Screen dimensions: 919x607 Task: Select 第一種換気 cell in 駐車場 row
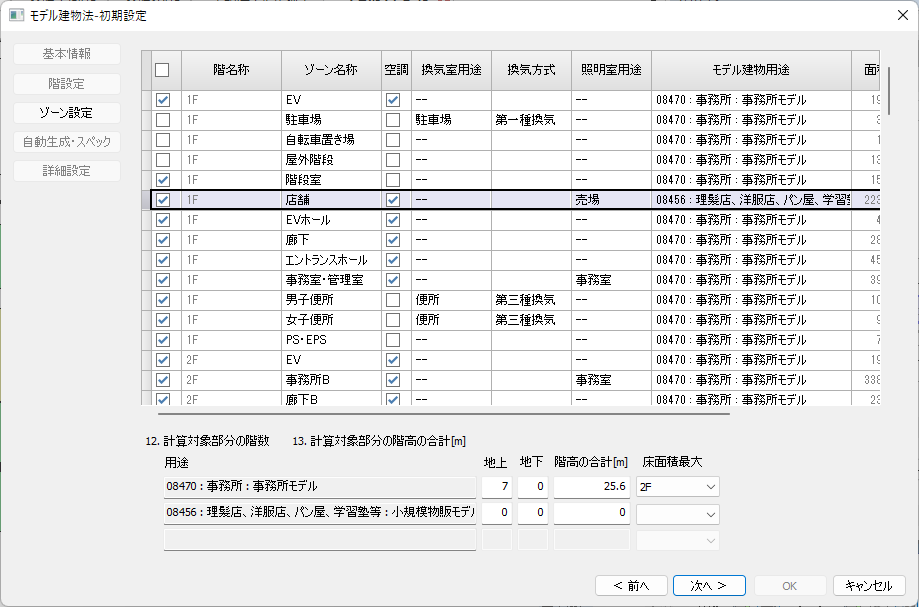(530, 120)
